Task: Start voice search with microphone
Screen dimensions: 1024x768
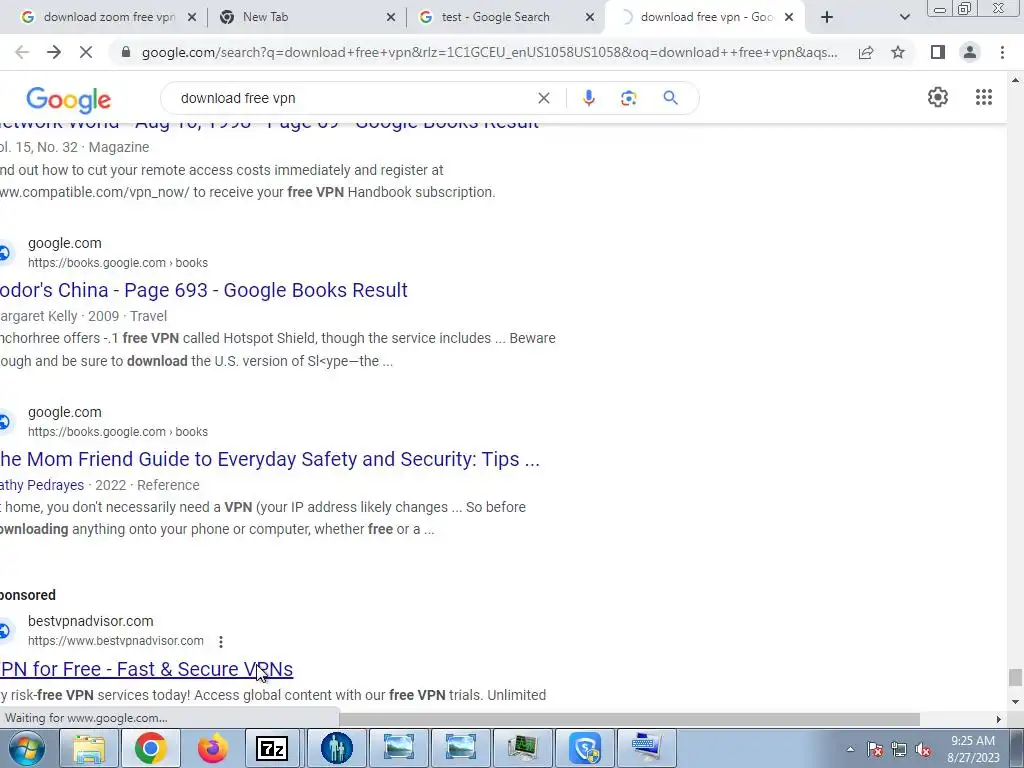Action: pos(588,98)
